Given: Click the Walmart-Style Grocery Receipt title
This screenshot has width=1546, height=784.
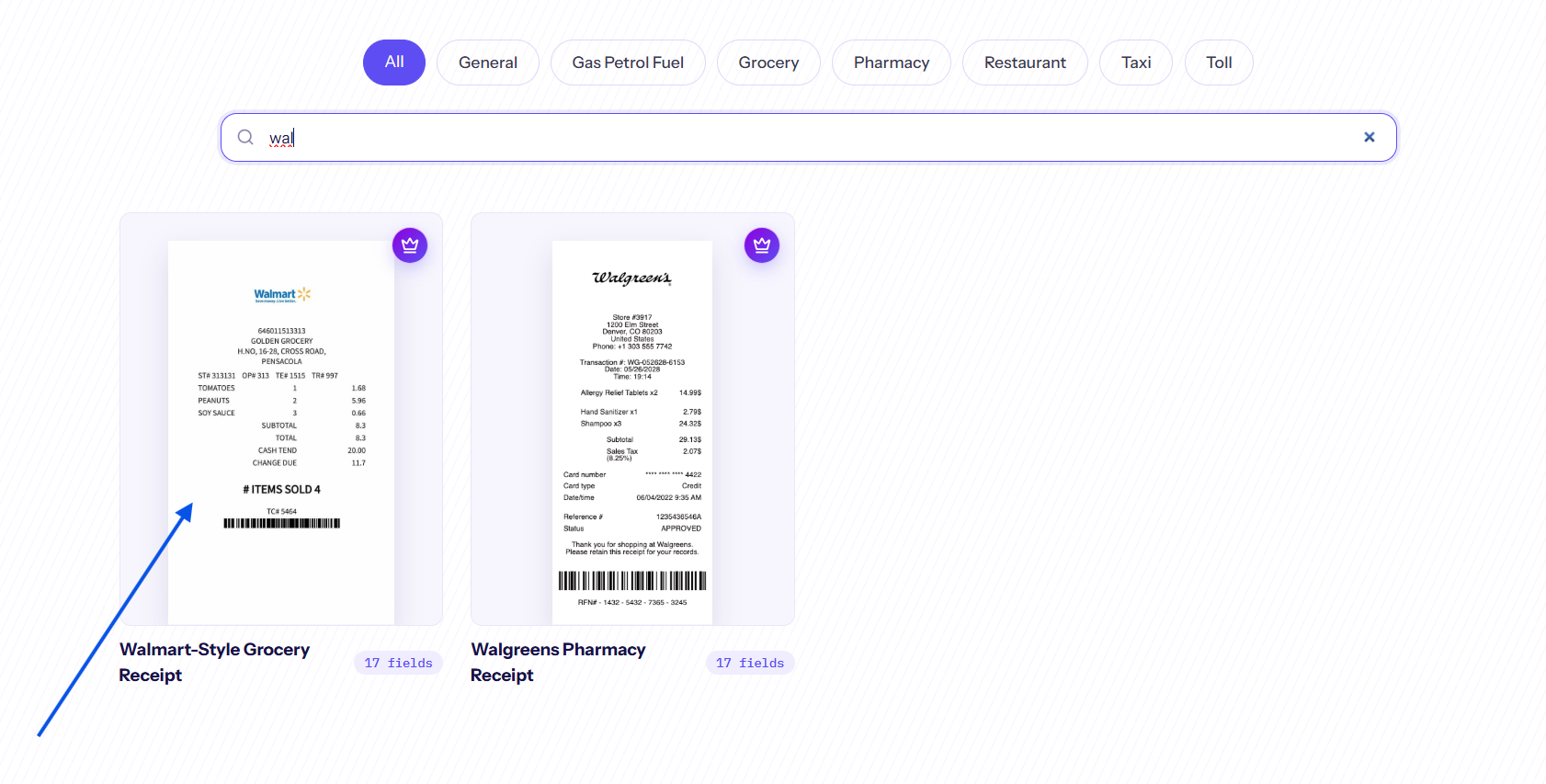Looking at the screenshot, I should (214, 663).
